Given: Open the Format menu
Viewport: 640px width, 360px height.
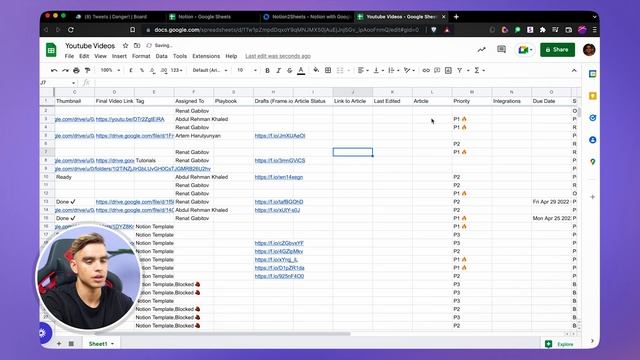Looking at the screenshot, I should point(141,56).
